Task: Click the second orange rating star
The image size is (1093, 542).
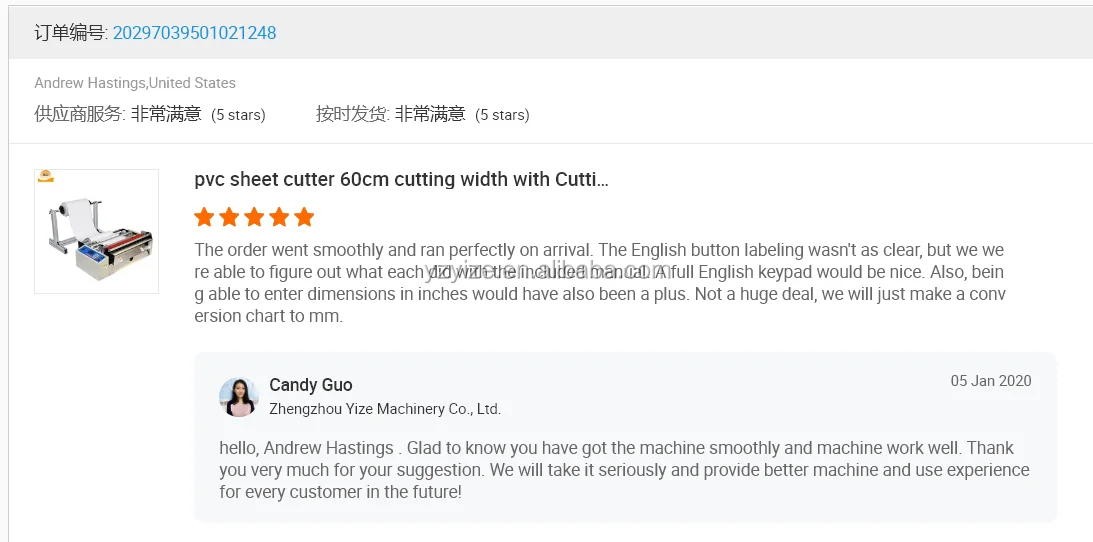Action: point(229,217)
